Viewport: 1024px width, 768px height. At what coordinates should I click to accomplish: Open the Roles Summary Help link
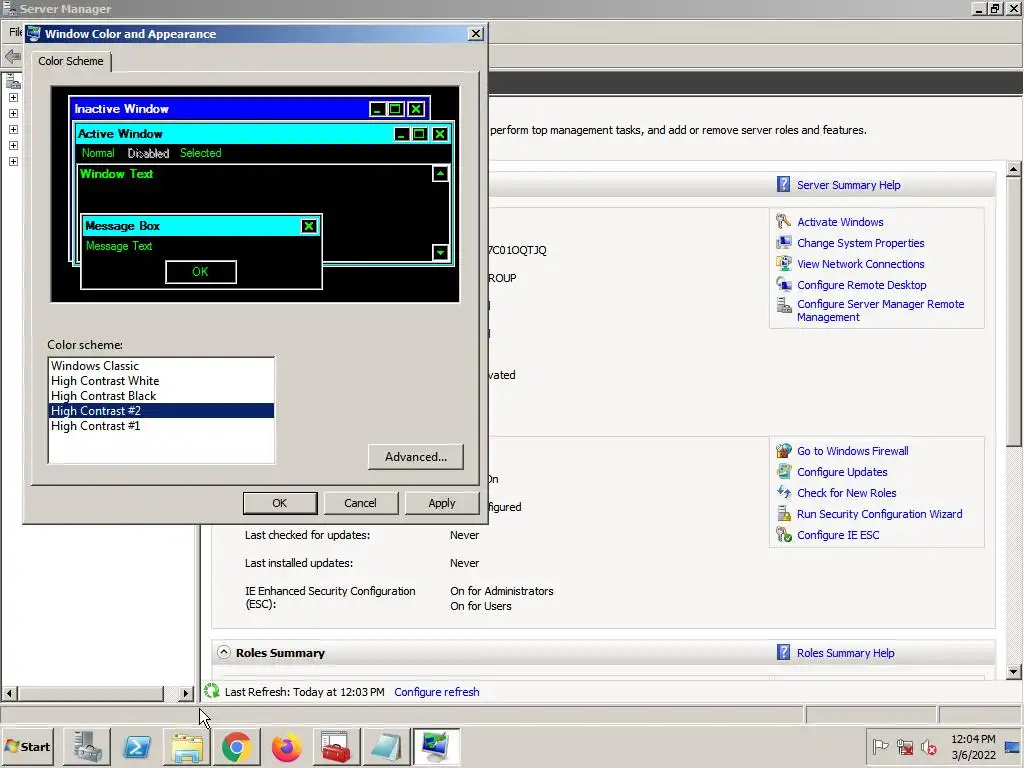click(845, 653)
